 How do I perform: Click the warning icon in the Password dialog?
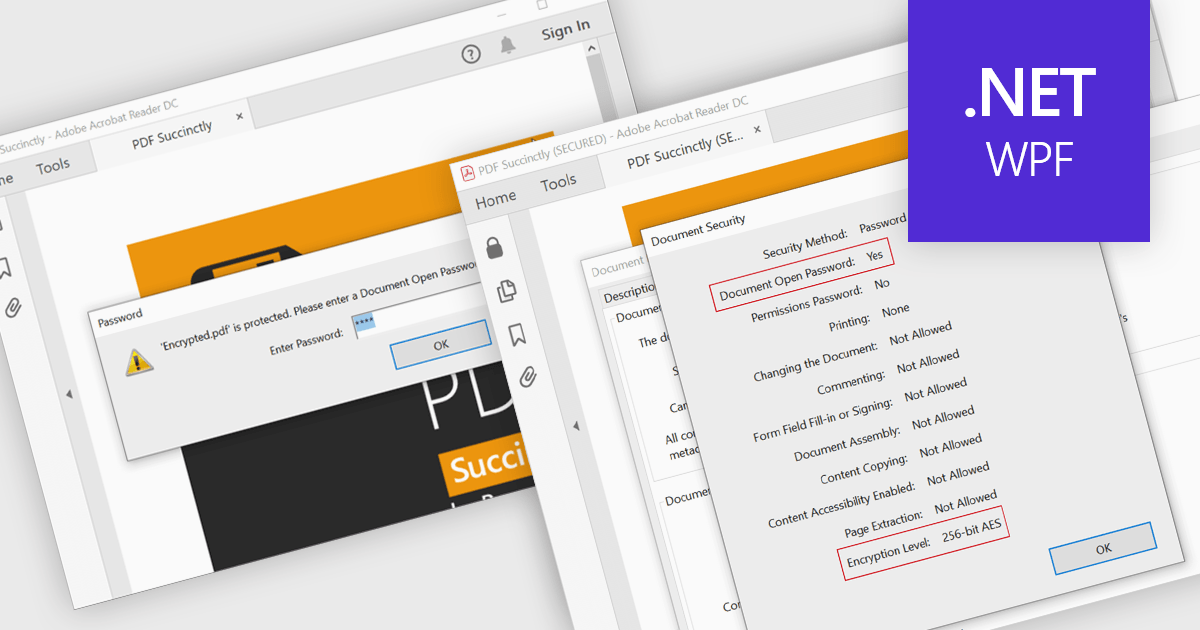pos(139,361)
